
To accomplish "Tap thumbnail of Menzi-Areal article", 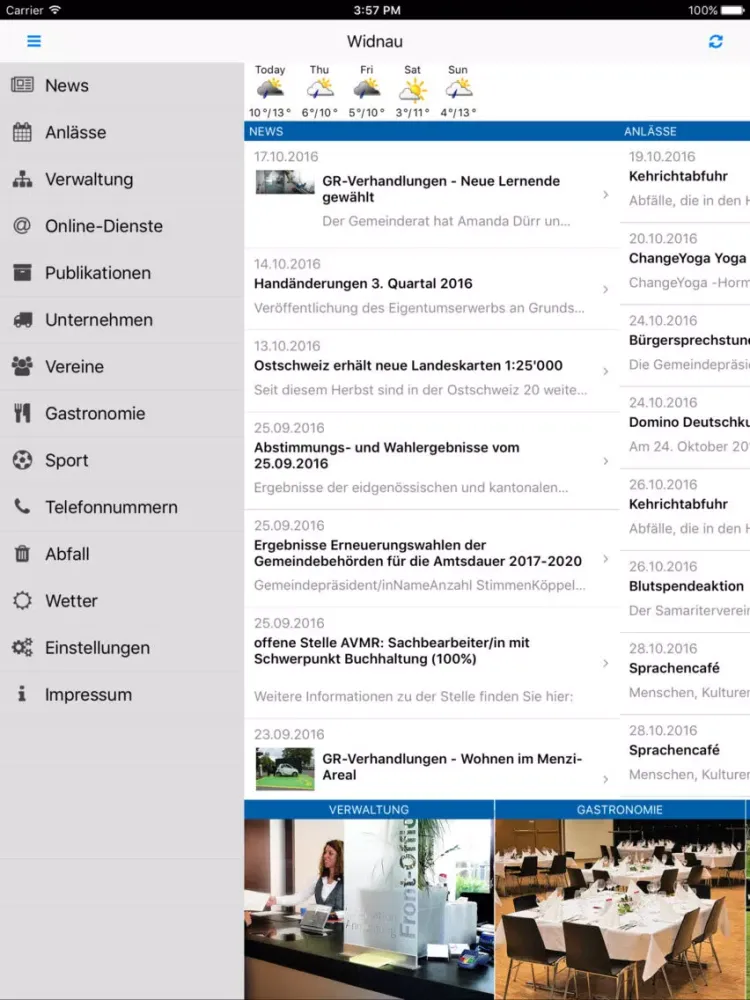I will point(285,769).
